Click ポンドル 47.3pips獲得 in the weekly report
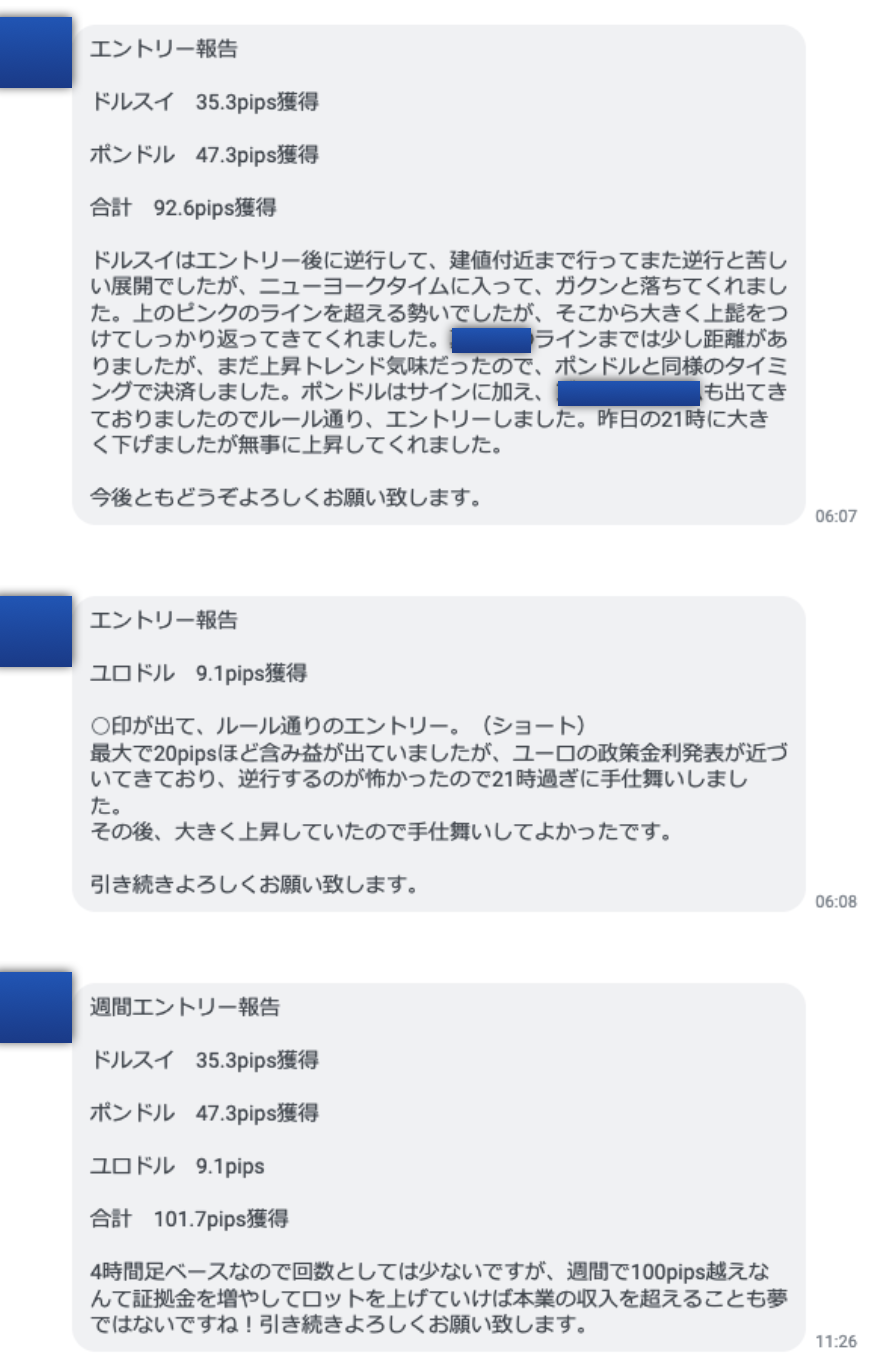The height and width of the screenshot is (1364, 881). click(204, 1112)
